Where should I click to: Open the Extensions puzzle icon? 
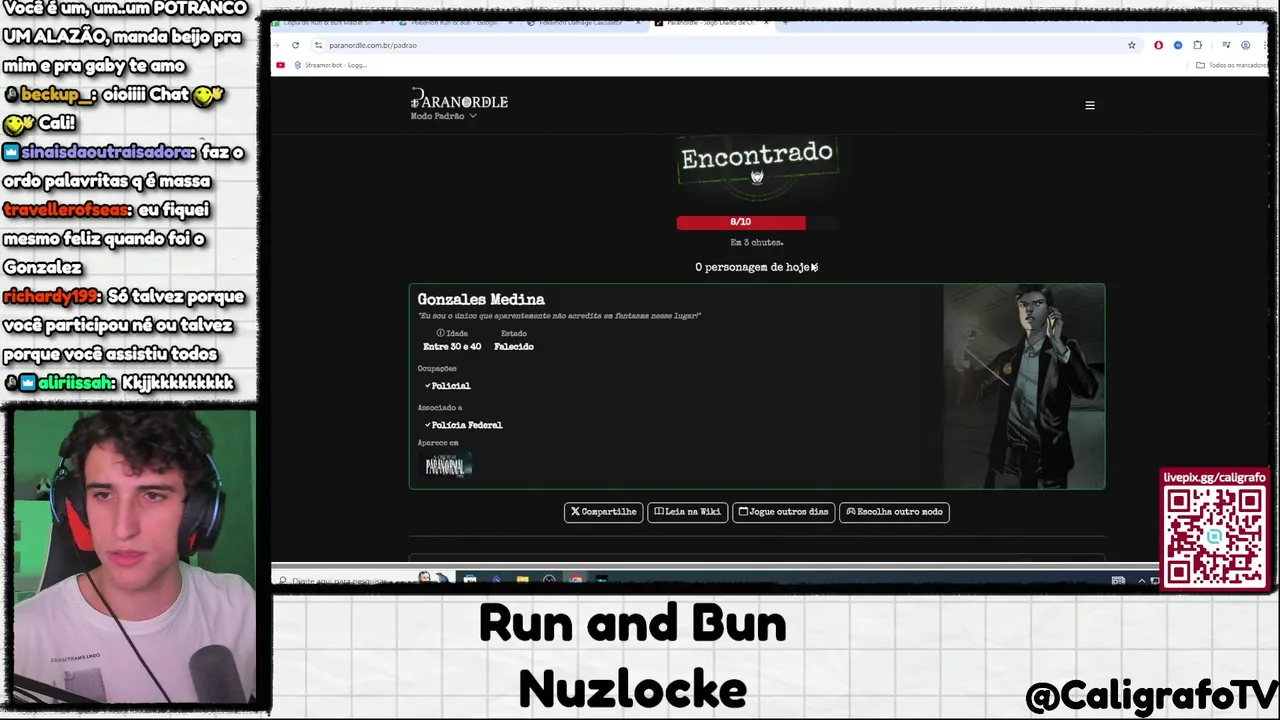pos(1197,45)
